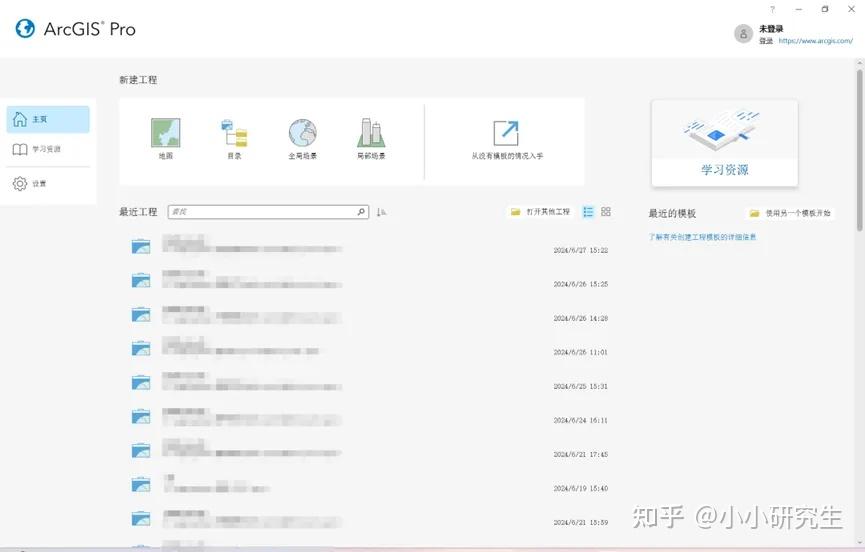
Task: Open recent project dated 2024/6/26 15:25
Action: [x=370, y=280]
